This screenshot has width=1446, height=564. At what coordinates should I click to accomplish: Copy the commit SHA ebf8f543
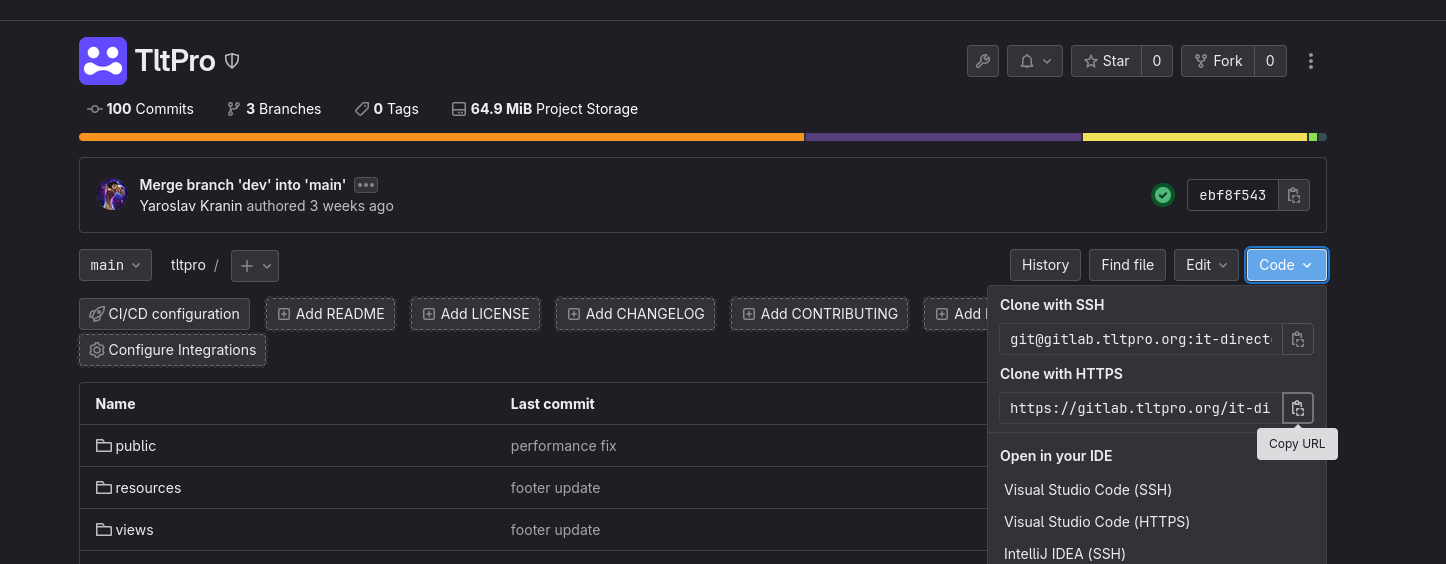[1293, 195]
